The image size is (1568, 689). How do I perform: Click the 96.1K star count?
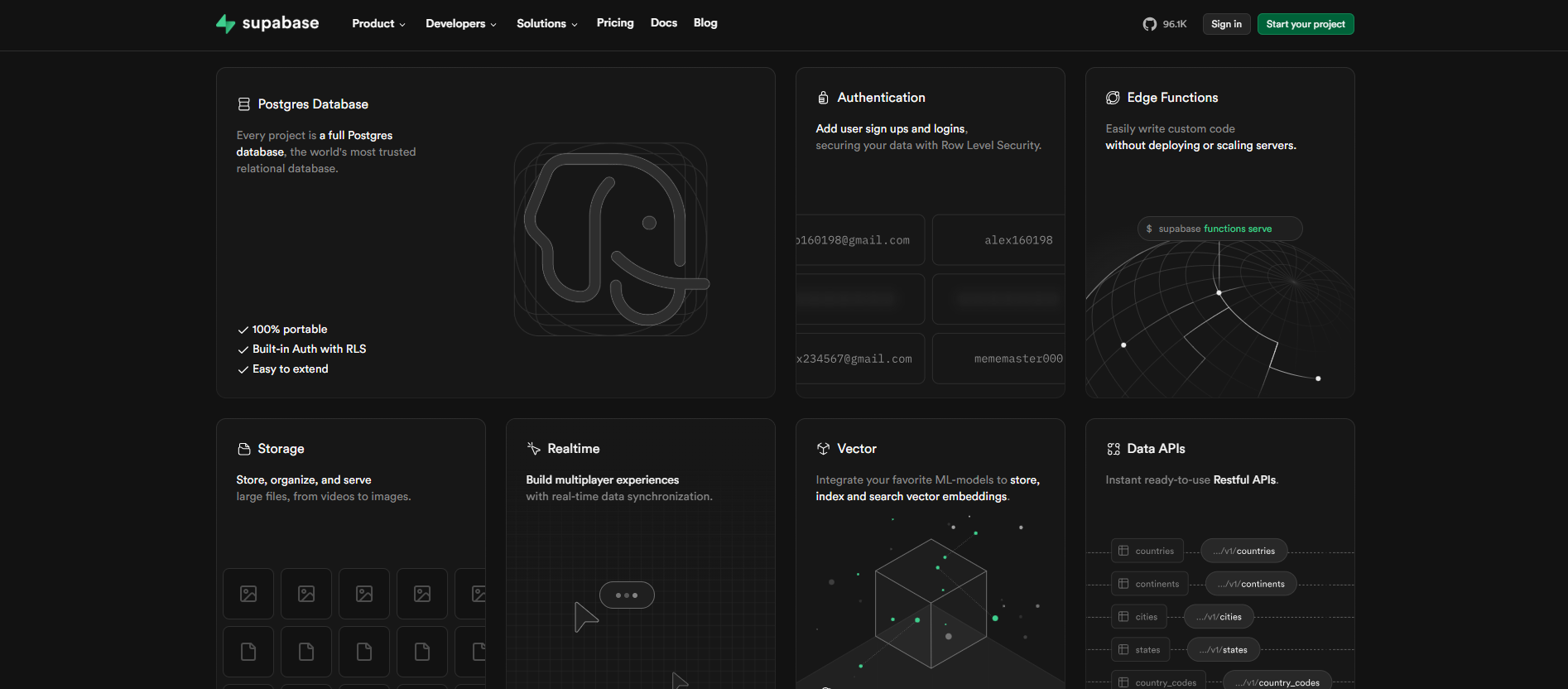pyautogui.click(x=1174, y=24)
